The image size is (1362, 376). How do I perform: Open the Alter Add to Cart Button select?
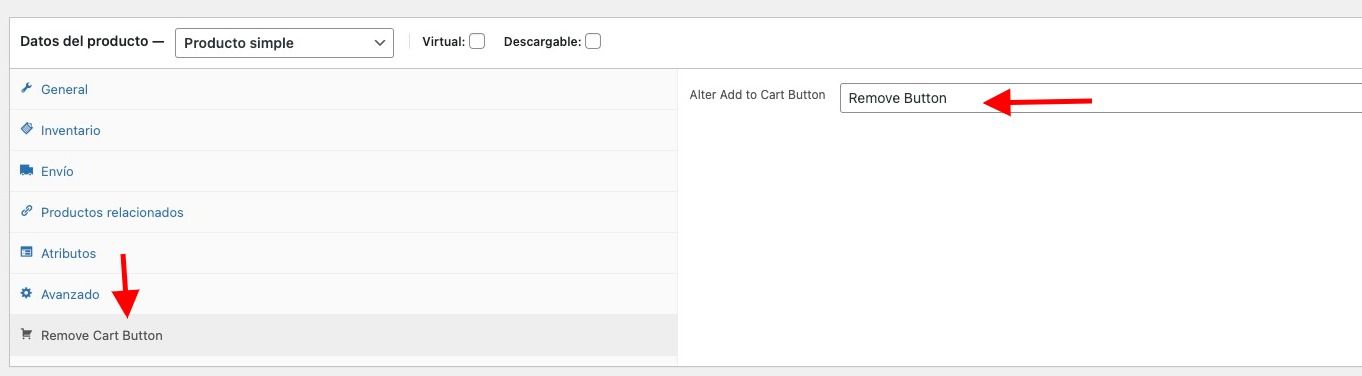point(1100,98)
